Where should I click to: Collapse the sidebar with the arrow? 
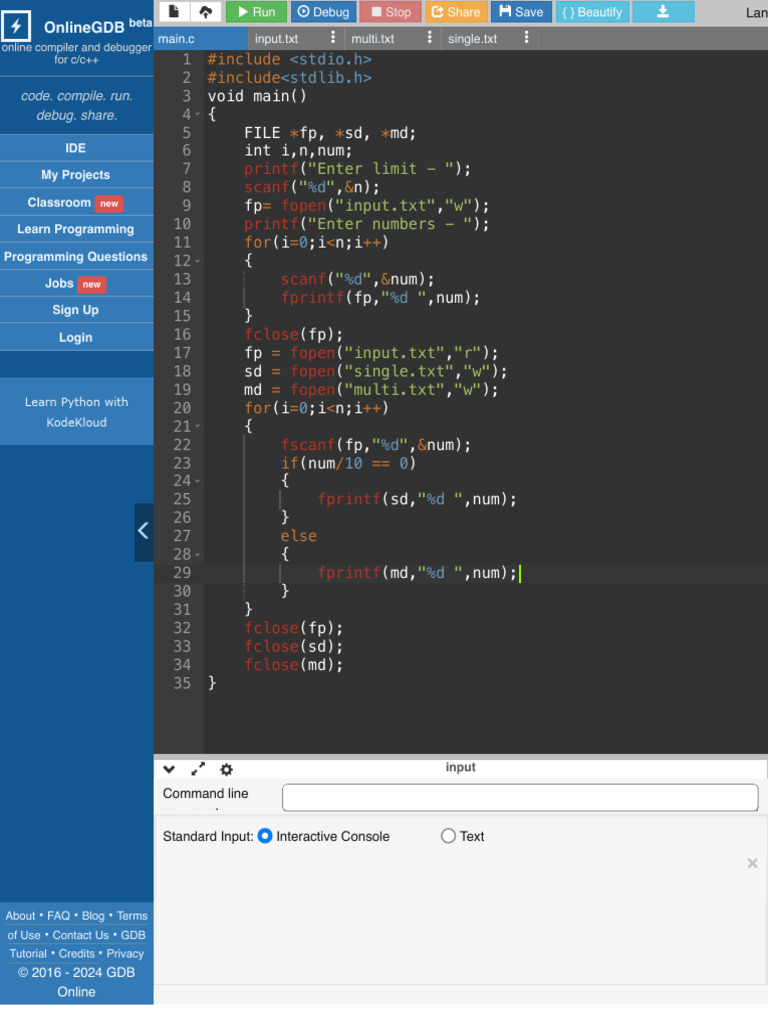[144, 532]
